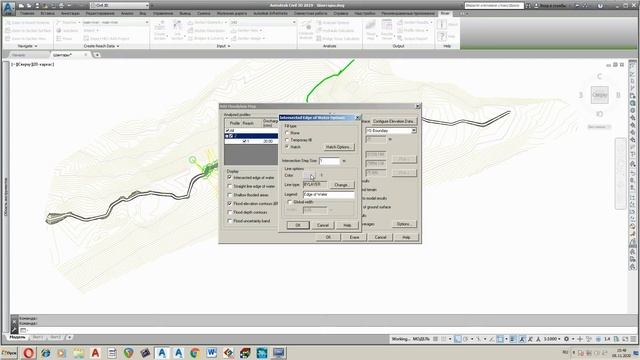Click the About icon in Help panel

click(442, 24)
